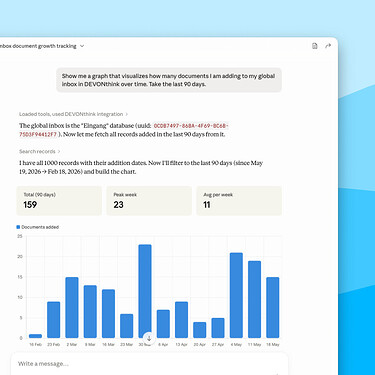Click the 'Avg per week' 11 card
Image resolution: width=375 pixels, height=375 pixels.
point(239,201)
